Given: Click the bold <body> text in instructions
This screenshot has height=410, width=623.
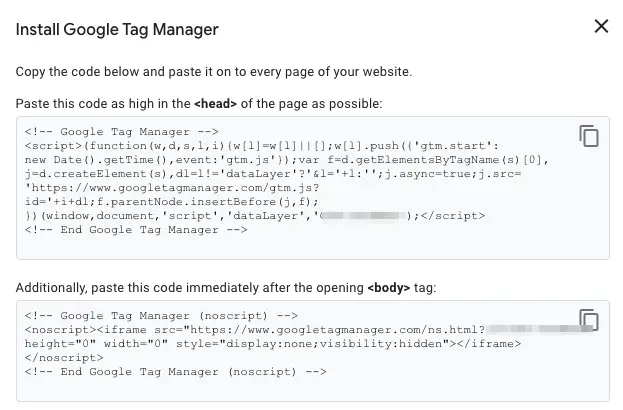Looking at the screenshot, I should (x=389, y=288).
